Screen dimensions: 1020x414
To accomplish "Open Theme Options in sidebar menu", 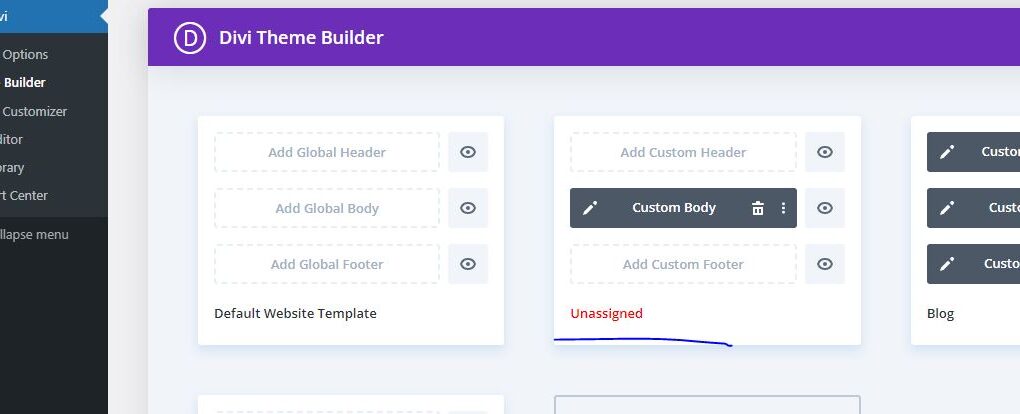I will [25, 55].
